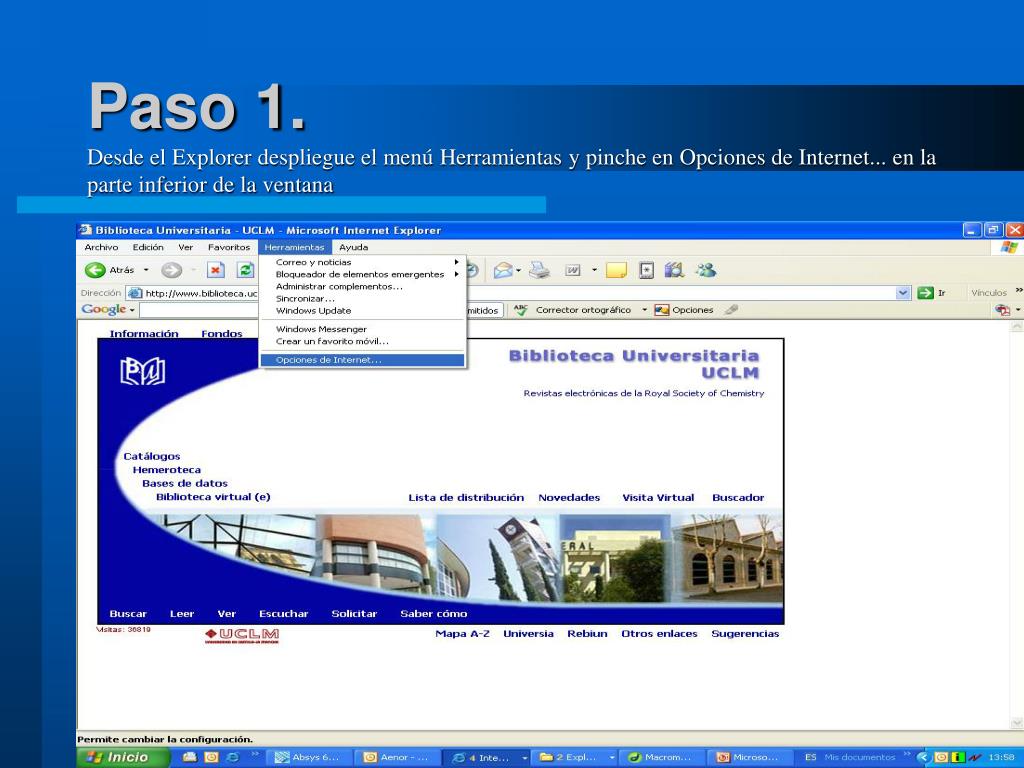This screenshot has height=768, width=1024.
Task: Open the Biblioteca virtual (e) link
Action: [x=213, y=497]
